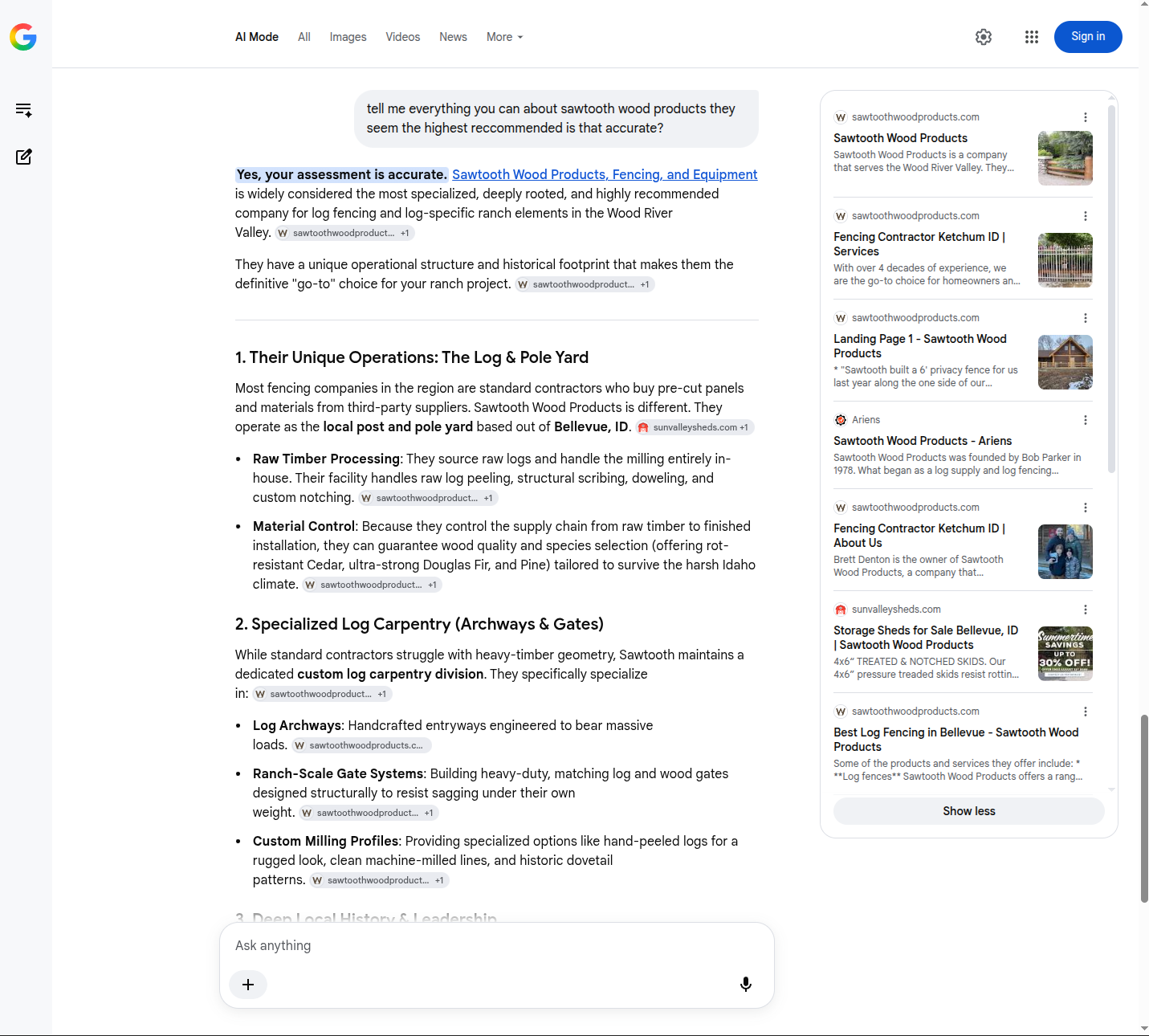Click the iron fence thumbnail for Services
Viewport: 1149px width, 1036px height.
coord(1065,260)
